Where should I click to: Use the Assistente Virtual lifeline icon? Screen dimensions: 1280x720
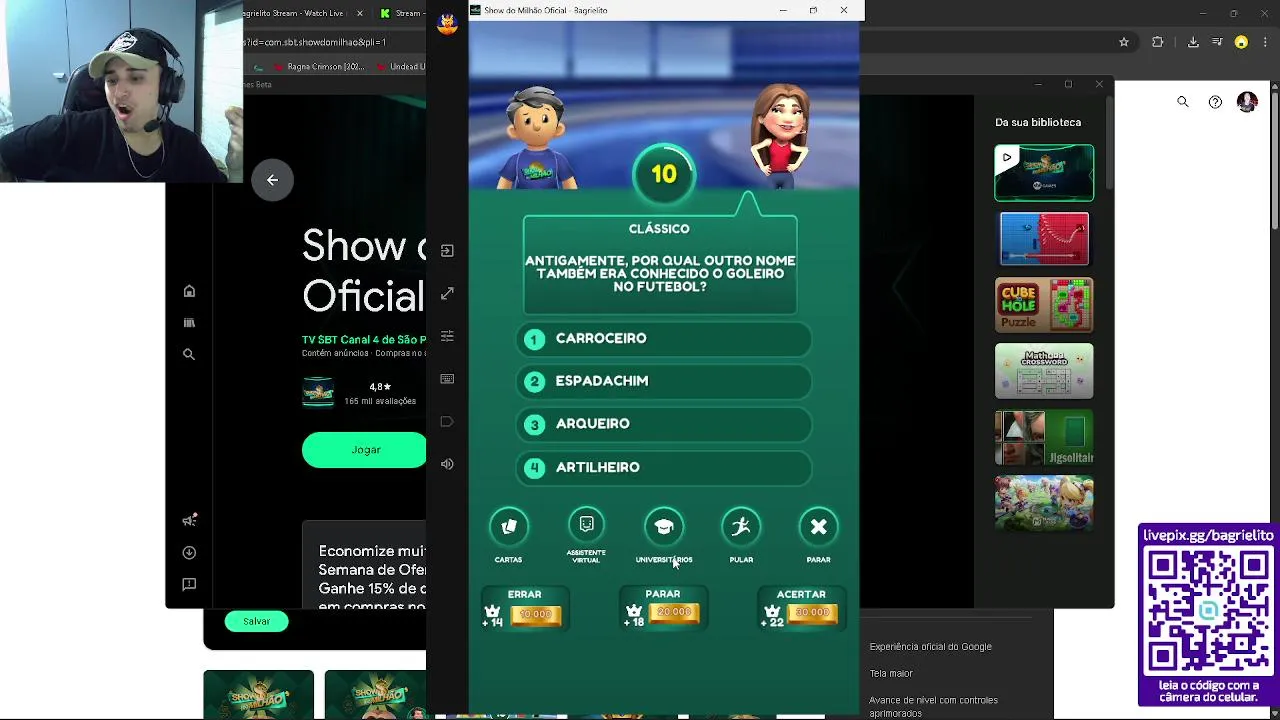[x=586, y=525]
